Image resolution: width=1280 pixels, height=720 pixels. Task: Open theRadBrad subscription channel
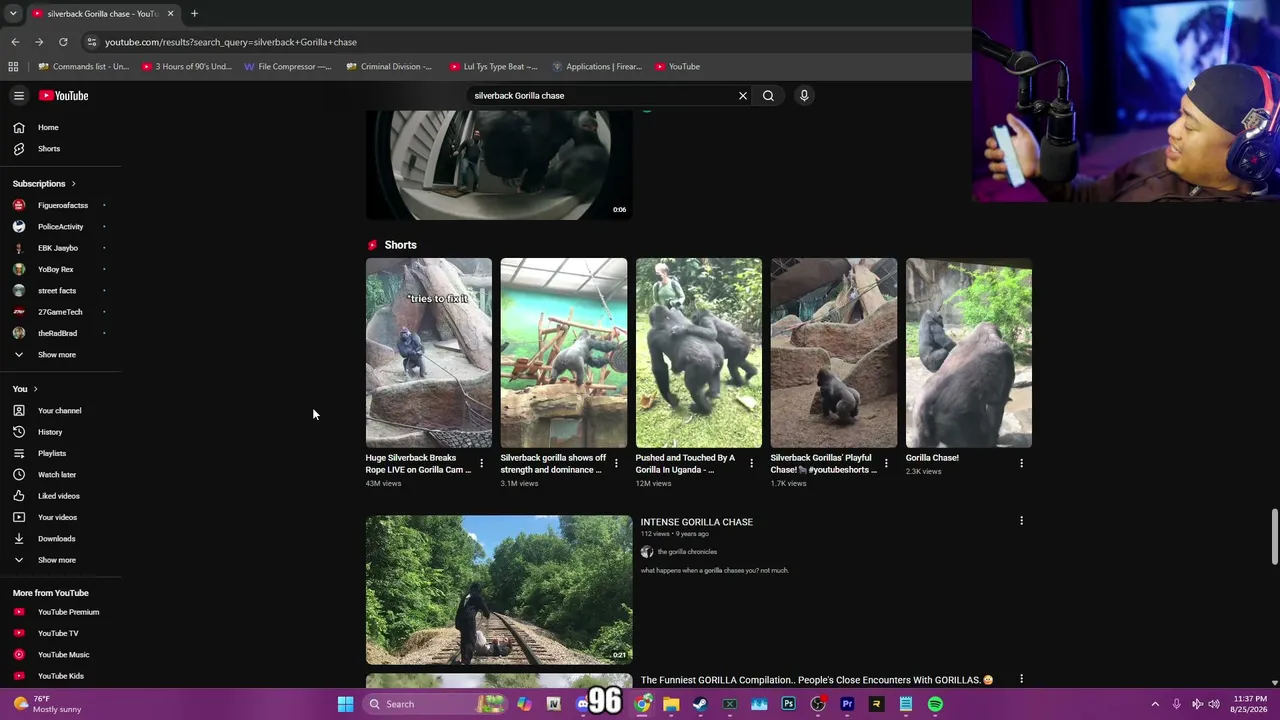pos(57,334)
